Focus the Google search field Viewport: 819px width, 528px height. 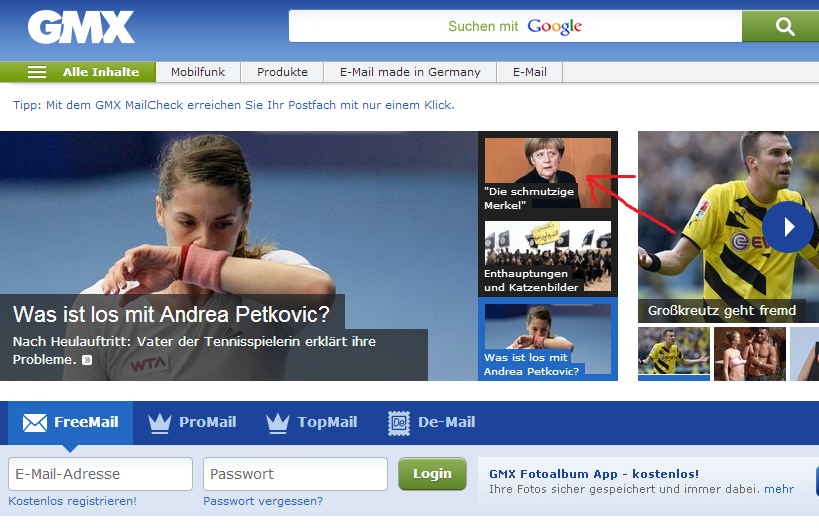click(516, 26)
